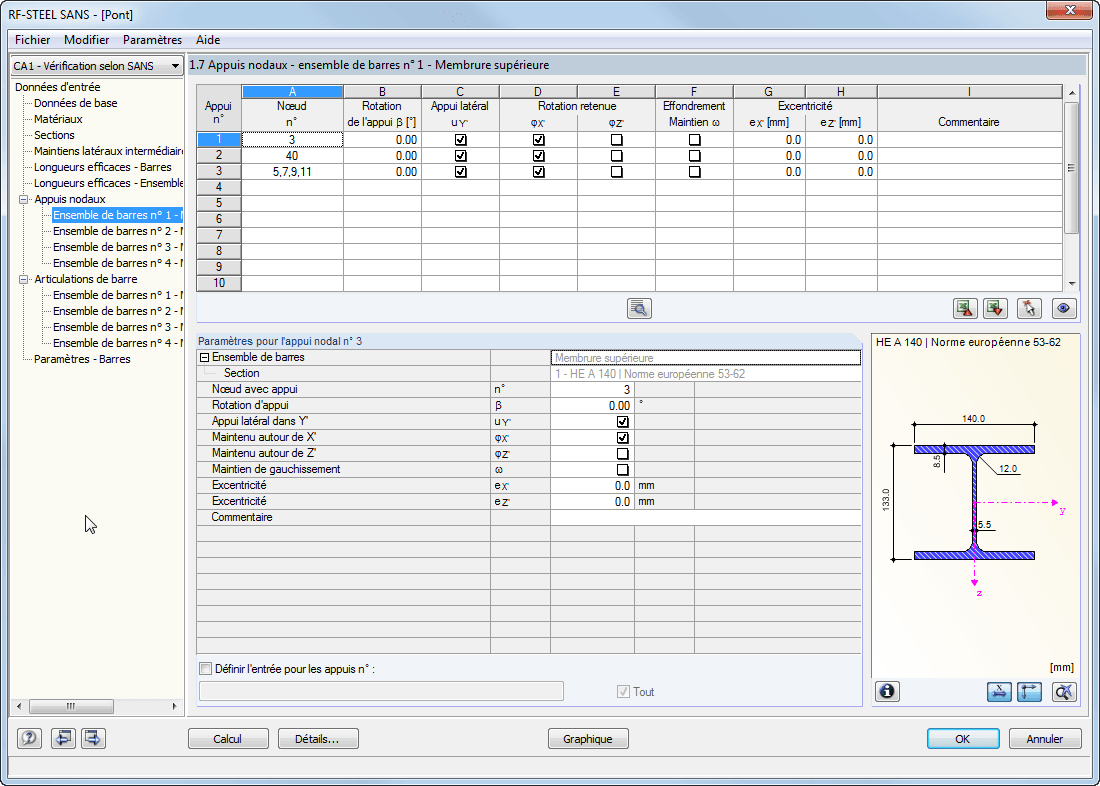The width and height of the screenshot is (1100, 786).
Task: Export table to Excel icon
Action: pos(965,308)
